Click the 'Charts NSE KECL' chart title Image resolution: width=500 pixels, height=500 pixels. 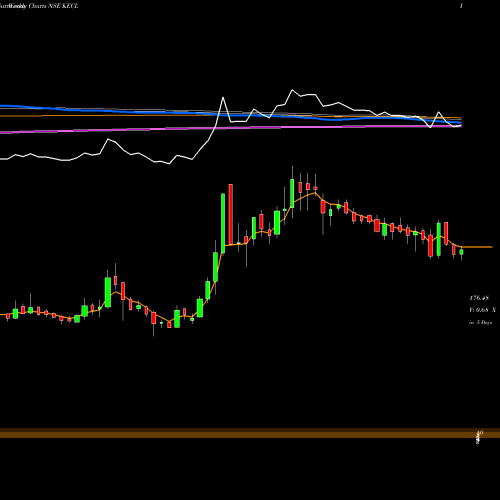(54, 6)
